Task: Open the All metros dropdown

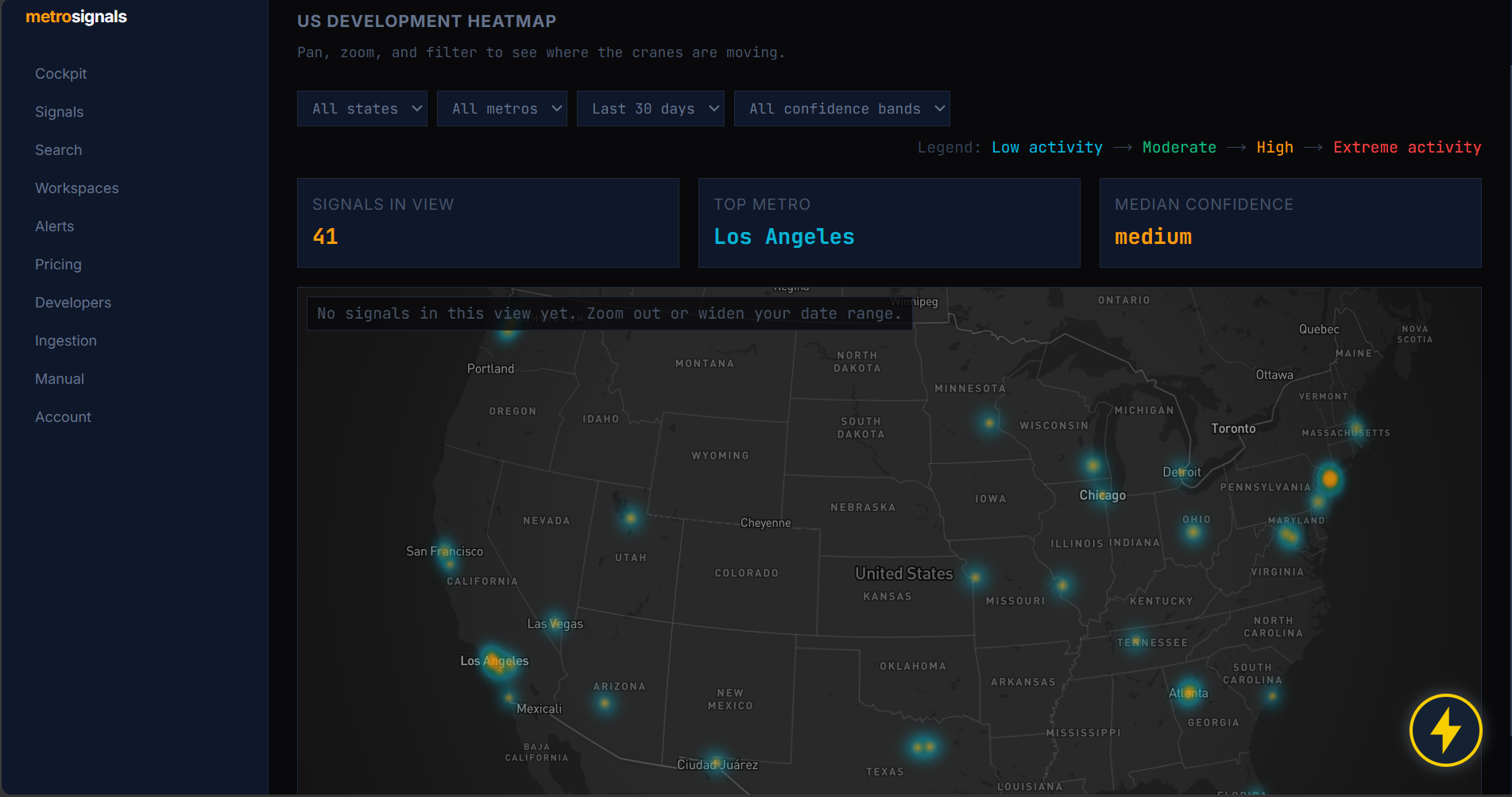Action: (x=502, y=109)
